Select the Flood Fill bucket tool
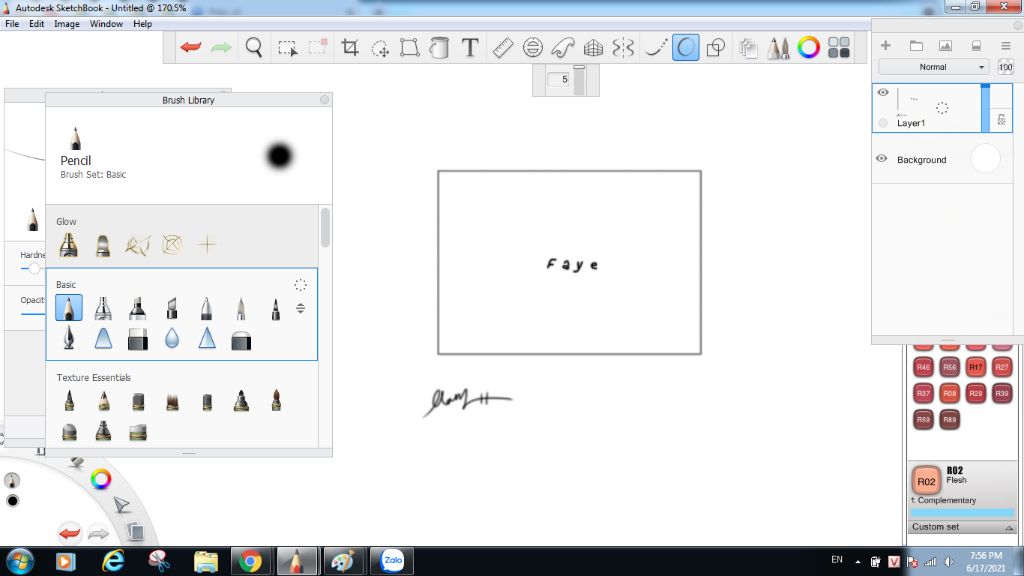The width and height of the screenshot is (1024, 576). coord(440,47)
